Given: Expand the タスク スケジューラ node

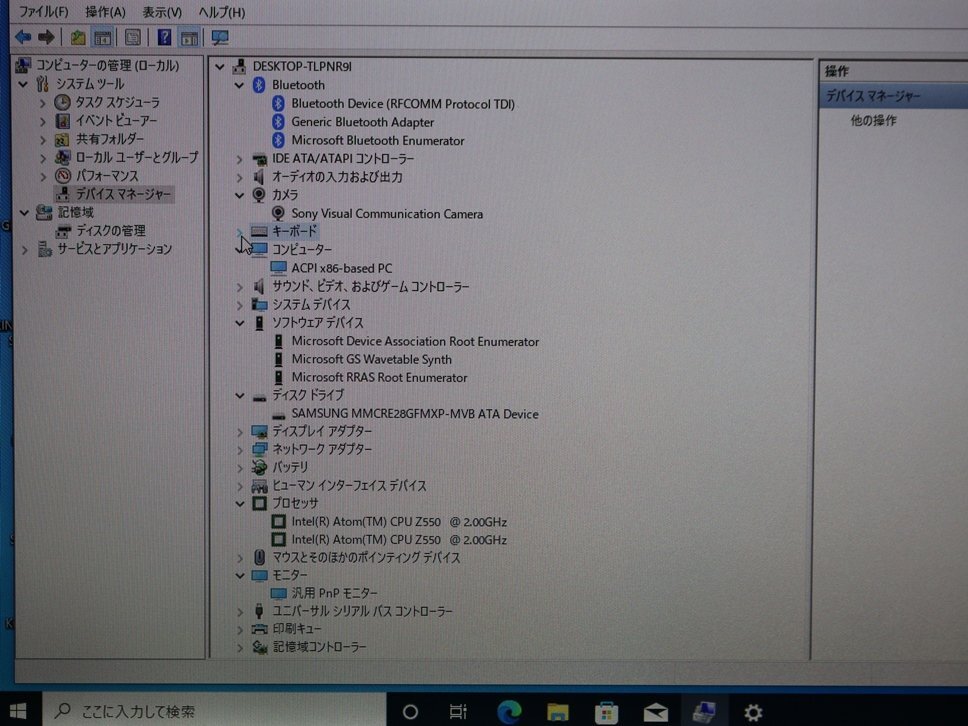Looking at the screenshot, I should pyautogui.click(x=43, y=102).
